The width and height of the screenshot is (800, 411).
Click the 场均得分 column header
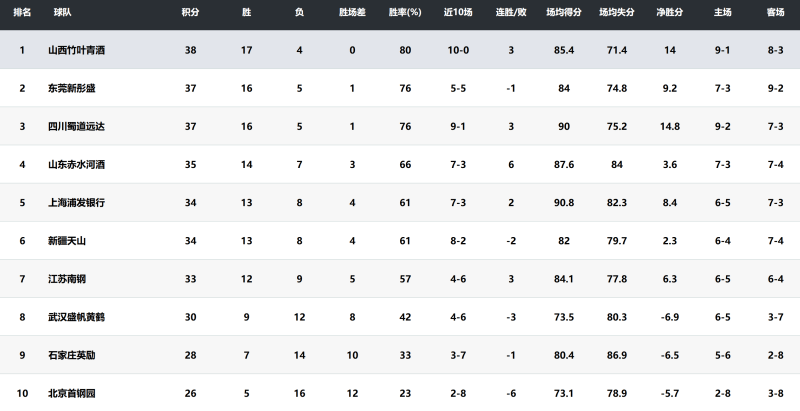[564, 13]
